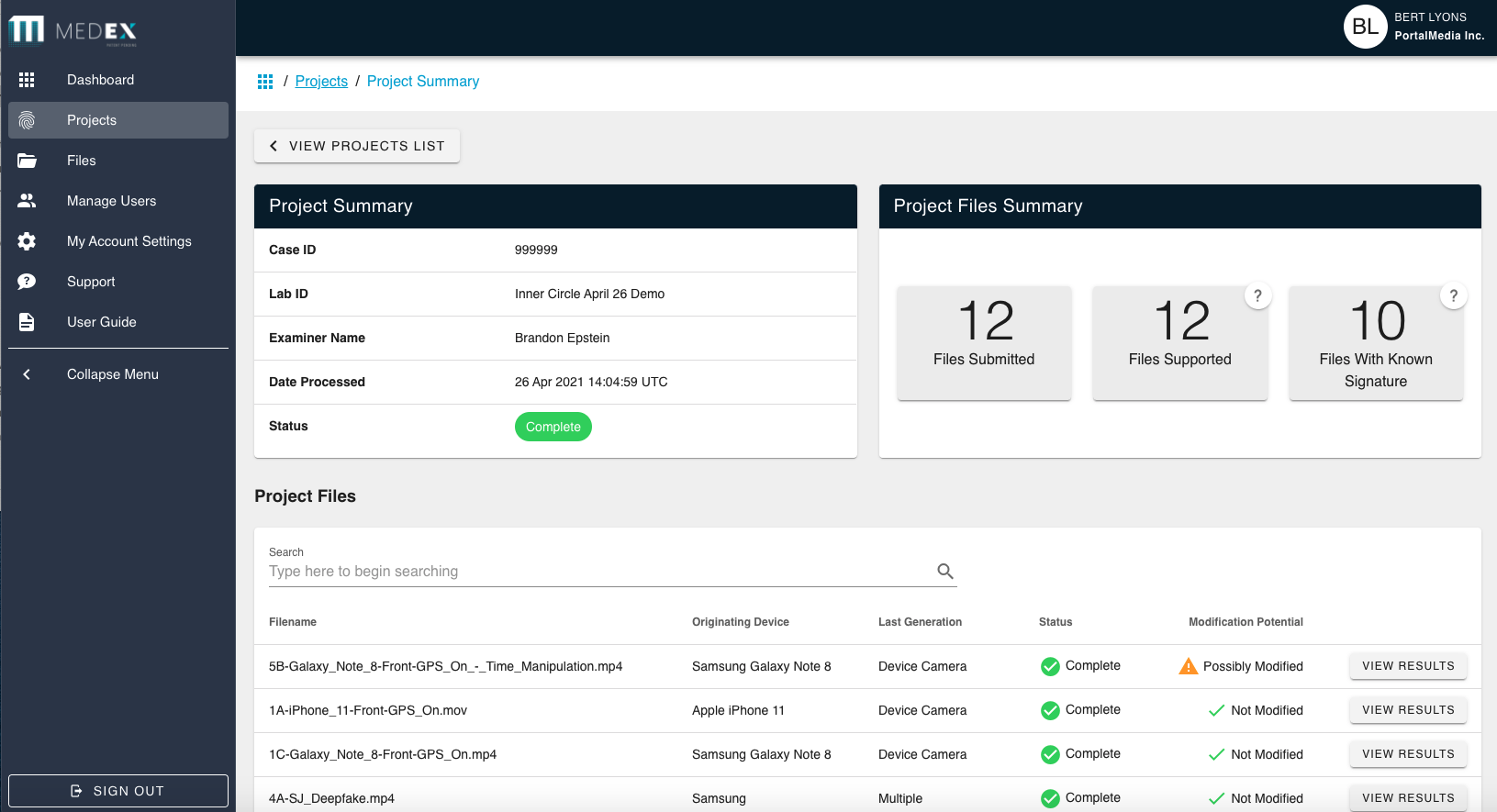Click the green Complete status badge
Viewport: 1497px width, 812px height.
coord(553,427)
